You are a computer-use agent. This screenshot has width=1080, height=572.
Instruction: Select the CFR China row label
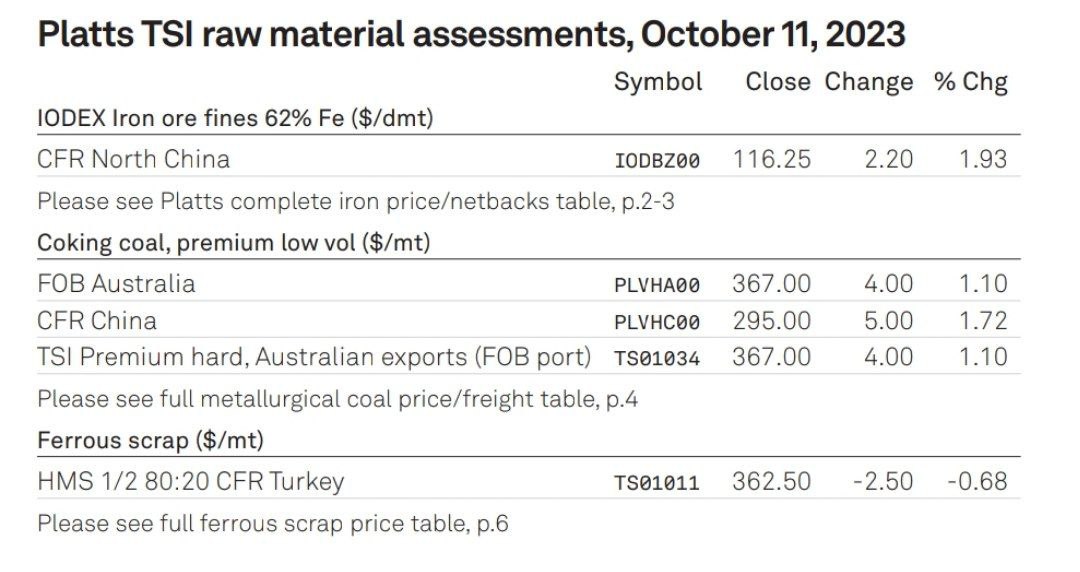point(96,320)
